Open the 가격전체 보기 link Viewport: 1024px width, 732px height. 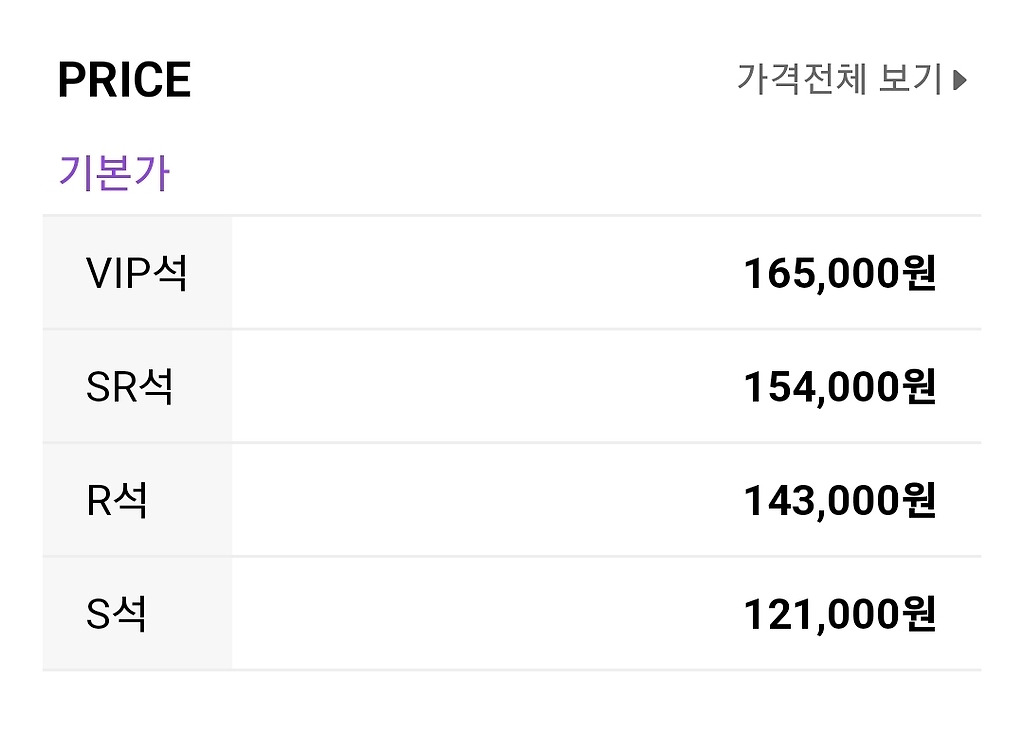click(x=840, y=79)
